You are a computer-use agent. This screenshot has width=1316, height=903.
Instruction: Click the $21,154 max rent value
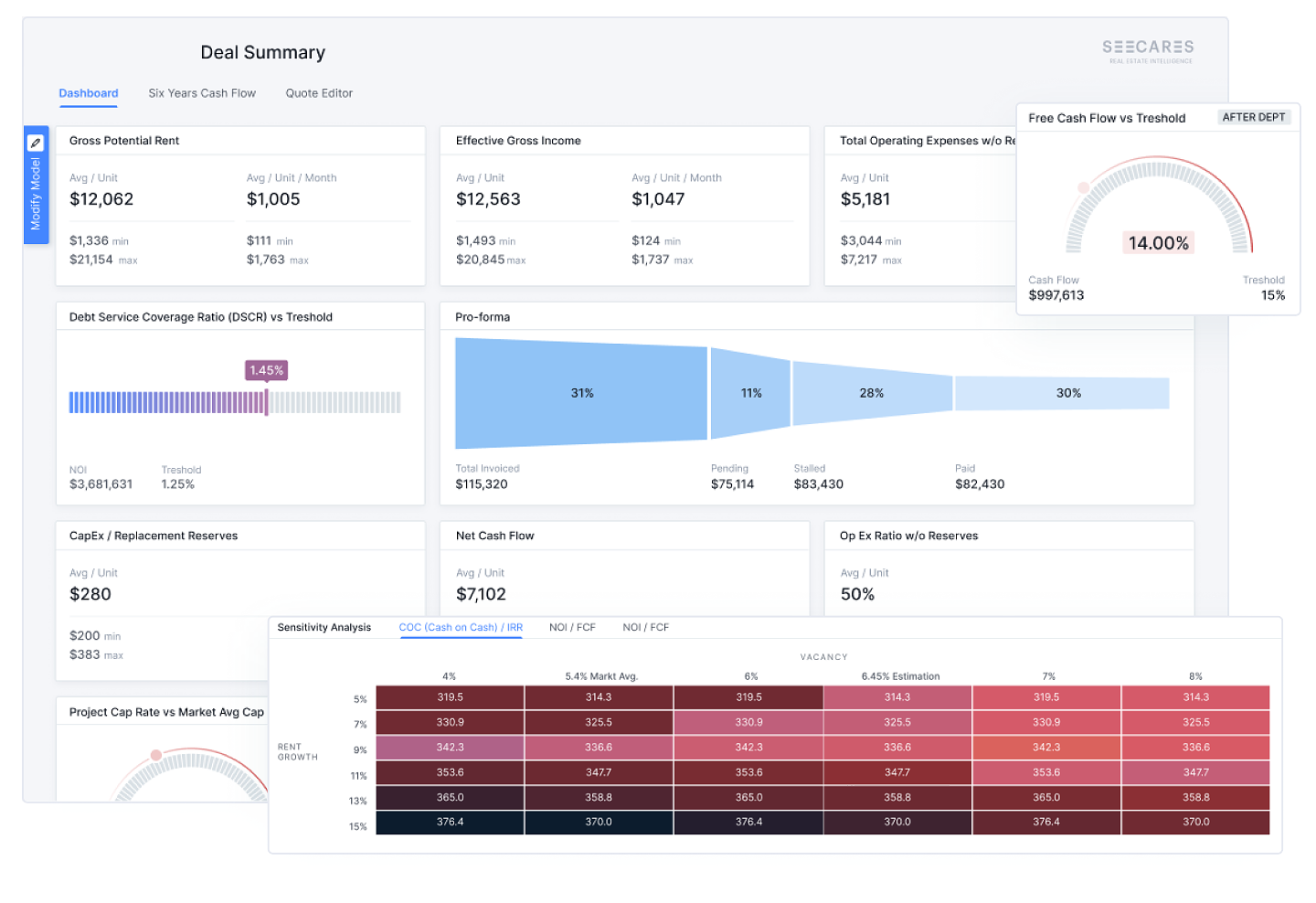tap(91, 260)
